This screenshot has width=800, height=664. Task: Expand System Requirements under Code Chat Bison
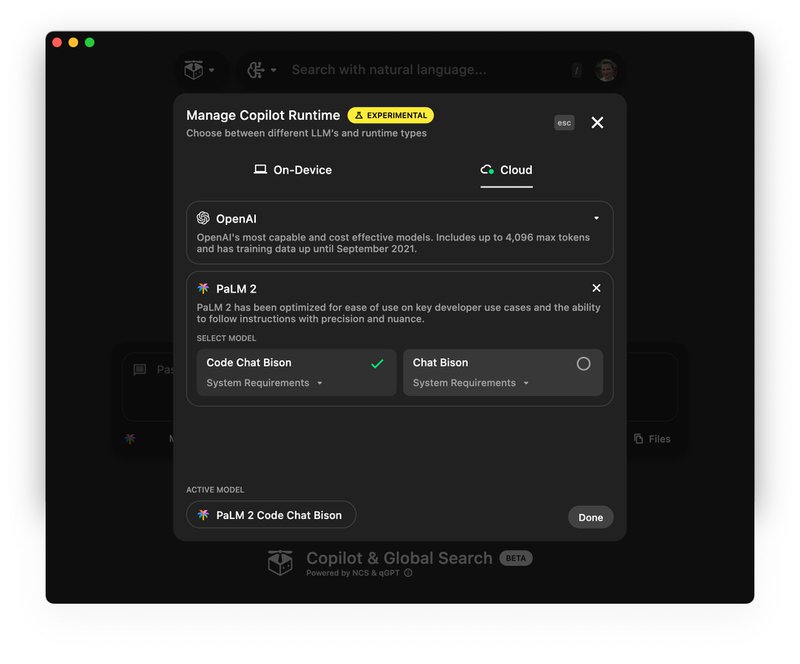coord(264,383)
